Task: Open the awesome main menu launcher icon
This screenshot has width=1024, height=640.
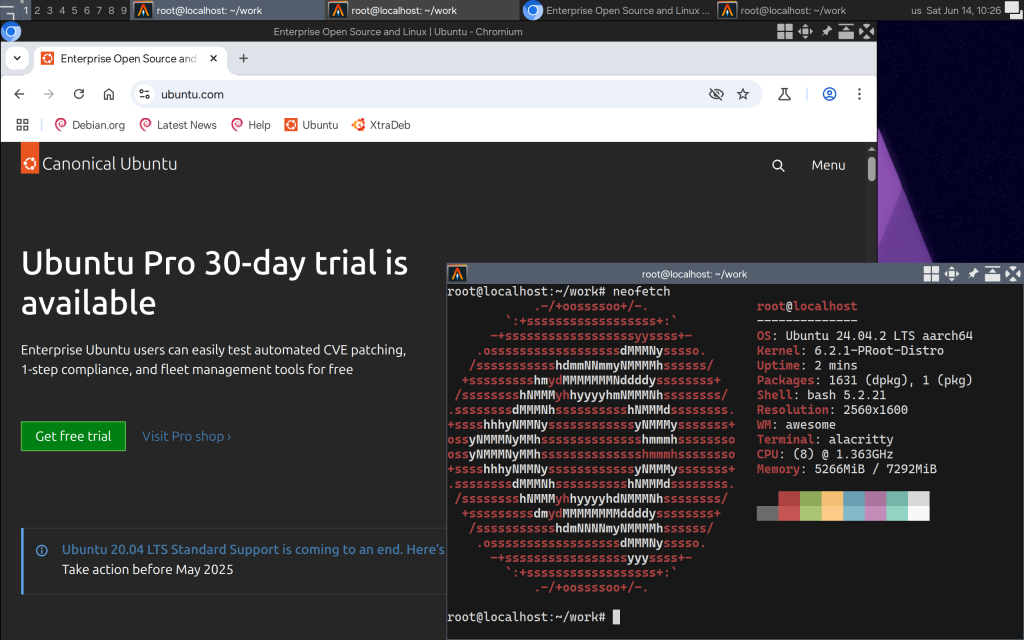Action: [8, 10]
